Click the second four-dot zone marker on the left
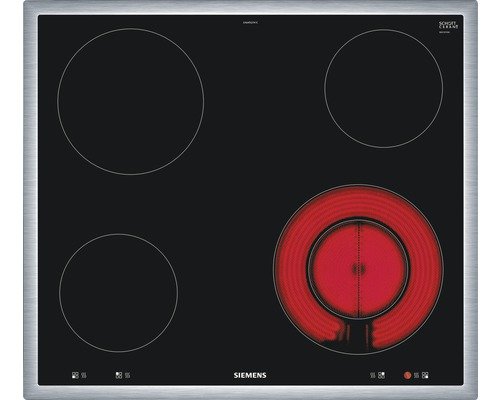The height and width of the screenshot is (400, 500). [x=119, y=375]
